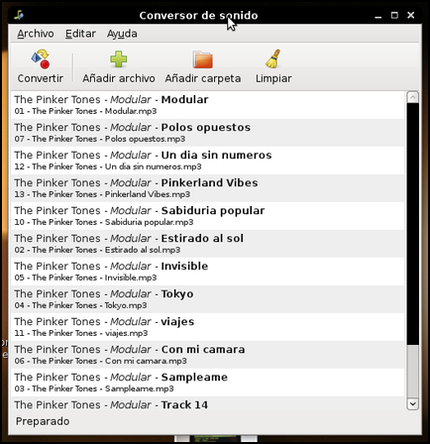This screenshot has width=430, height=444.
Task: Click the orange folder Añadir carpeta icon
Action: [203, 59]
